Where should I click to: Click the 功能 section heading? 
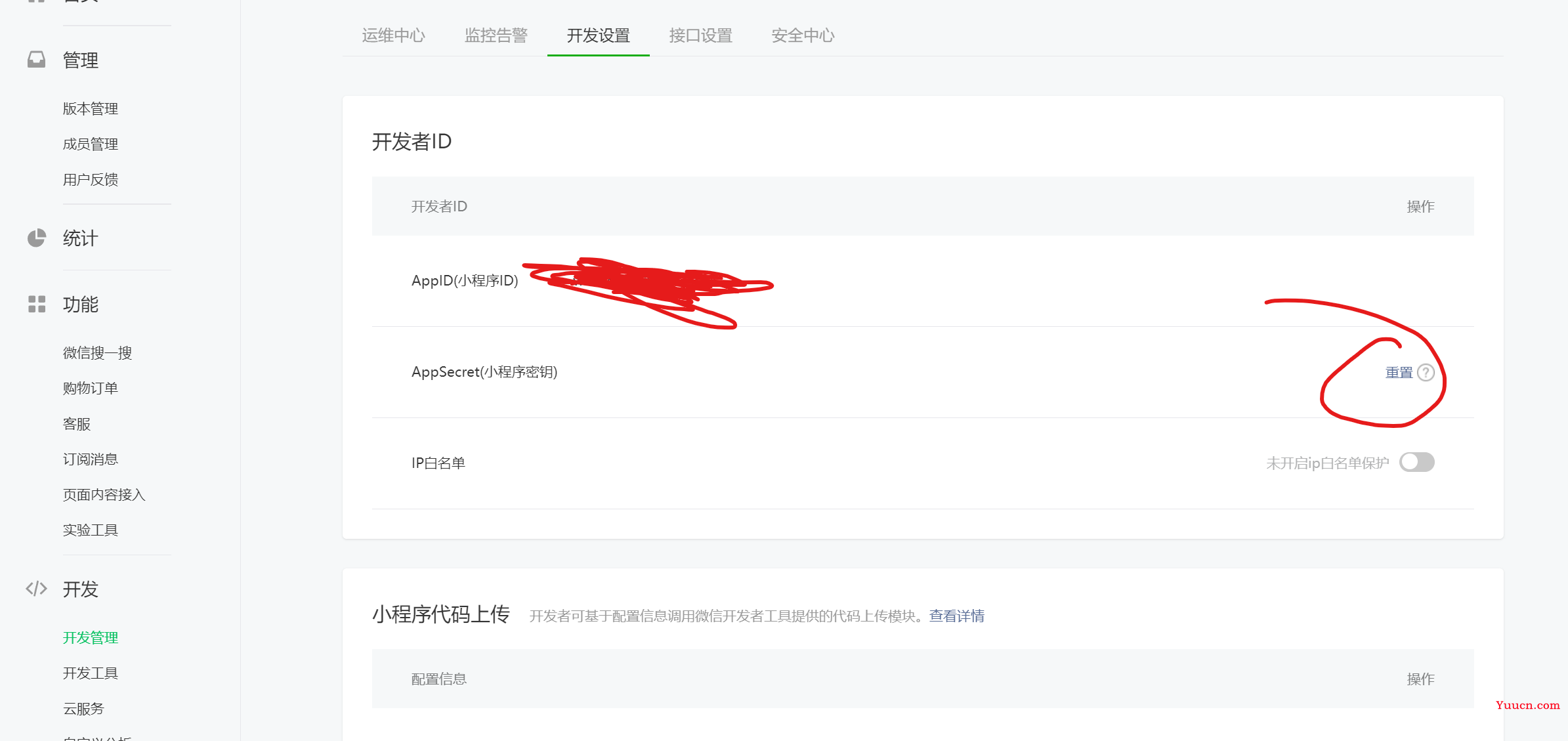tap(81, 305)
